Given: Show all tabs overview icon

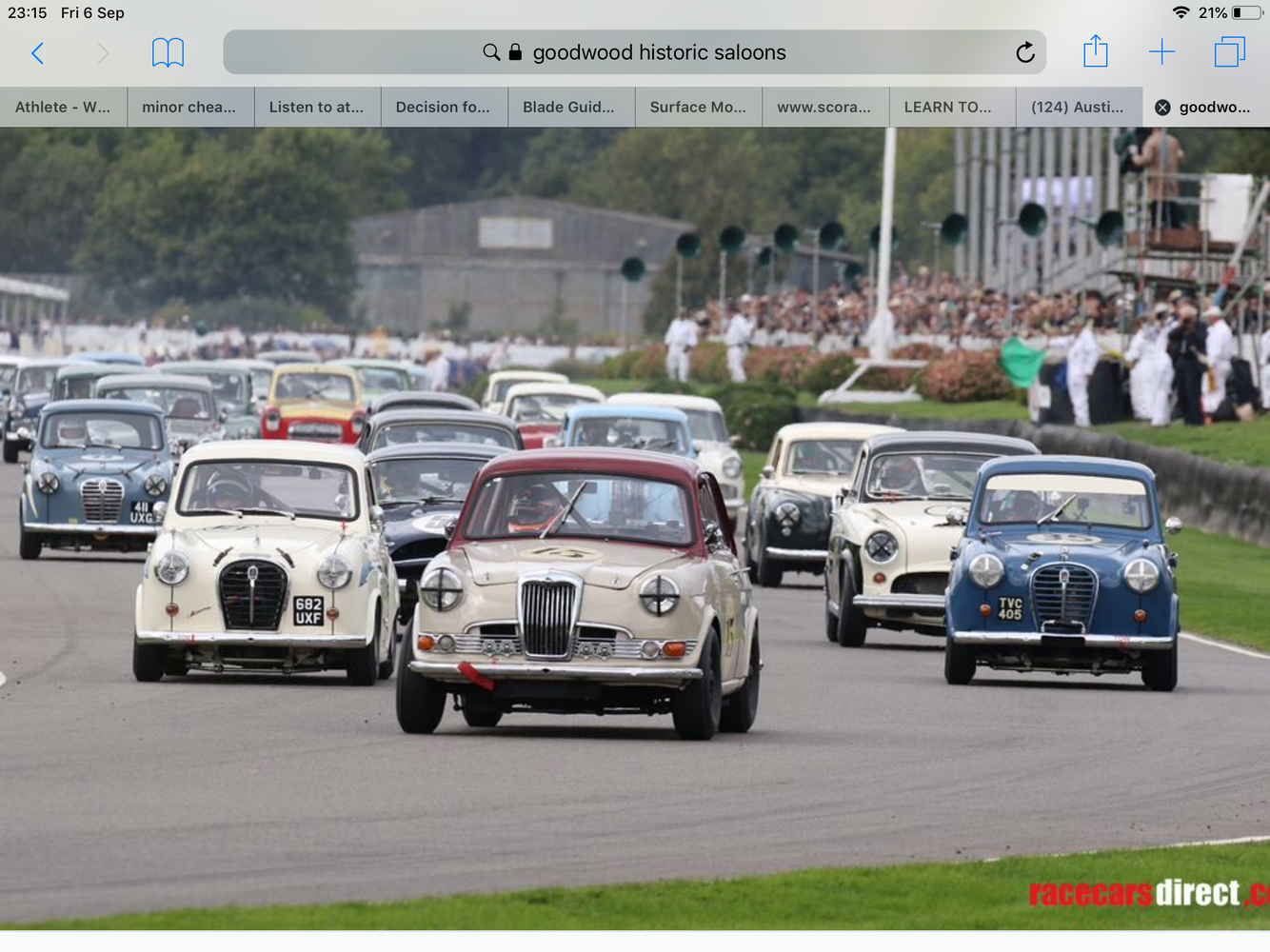Looking at the screenshot, I should 1229,52.
